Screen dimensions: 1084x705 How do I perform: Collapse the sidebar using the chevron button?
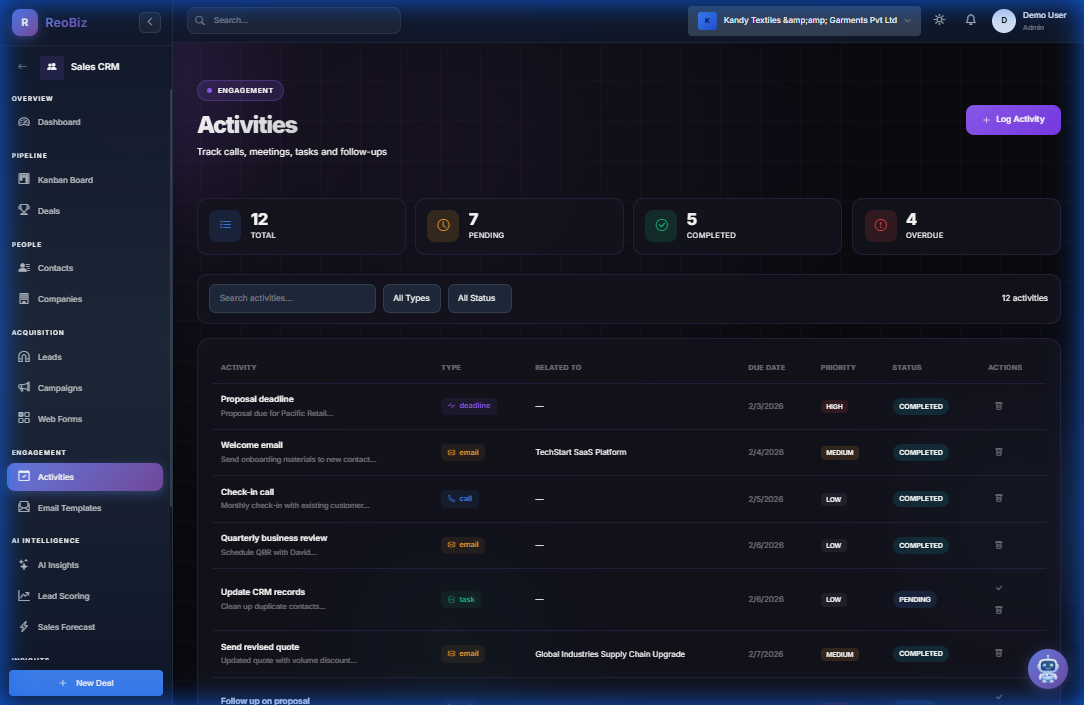149,20
